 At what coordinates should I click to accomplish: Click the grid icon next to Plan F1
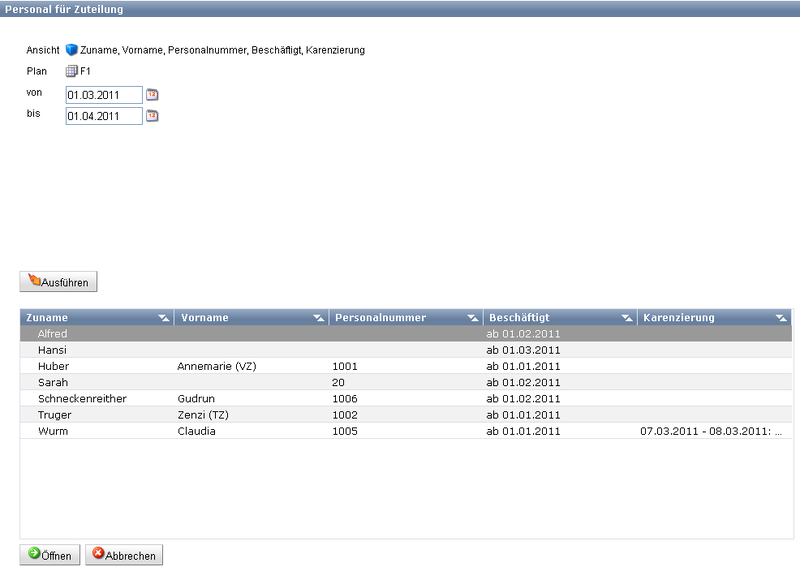72,71
